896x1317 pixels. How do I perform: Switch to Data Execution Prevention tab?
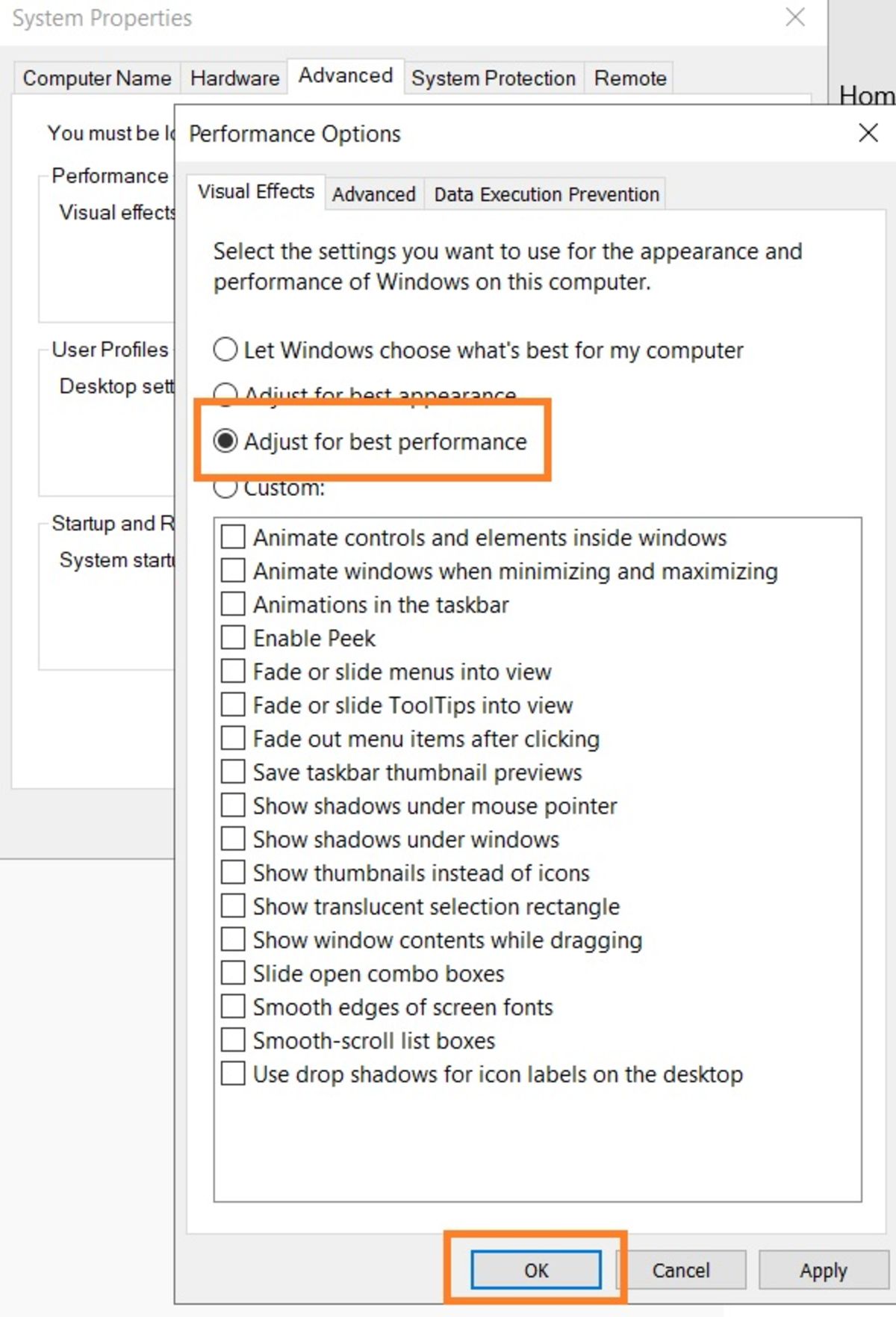(x=546, y=194)
